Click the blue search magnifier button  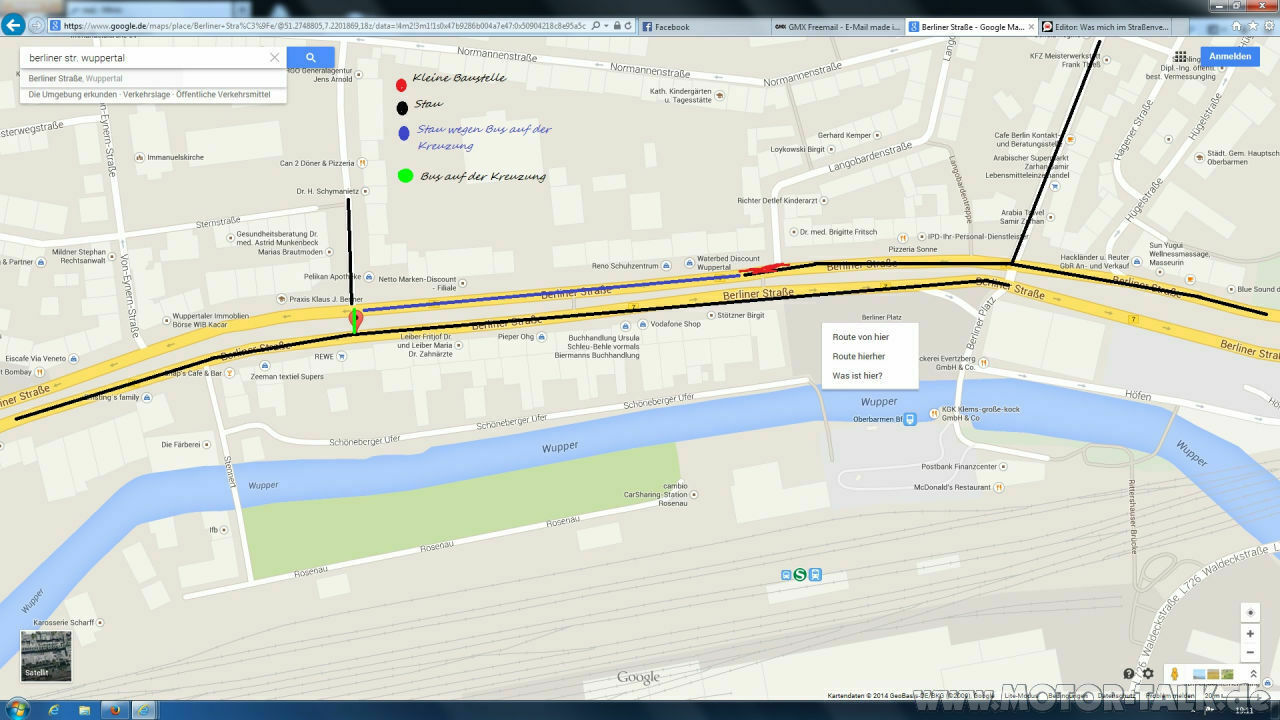310,58
